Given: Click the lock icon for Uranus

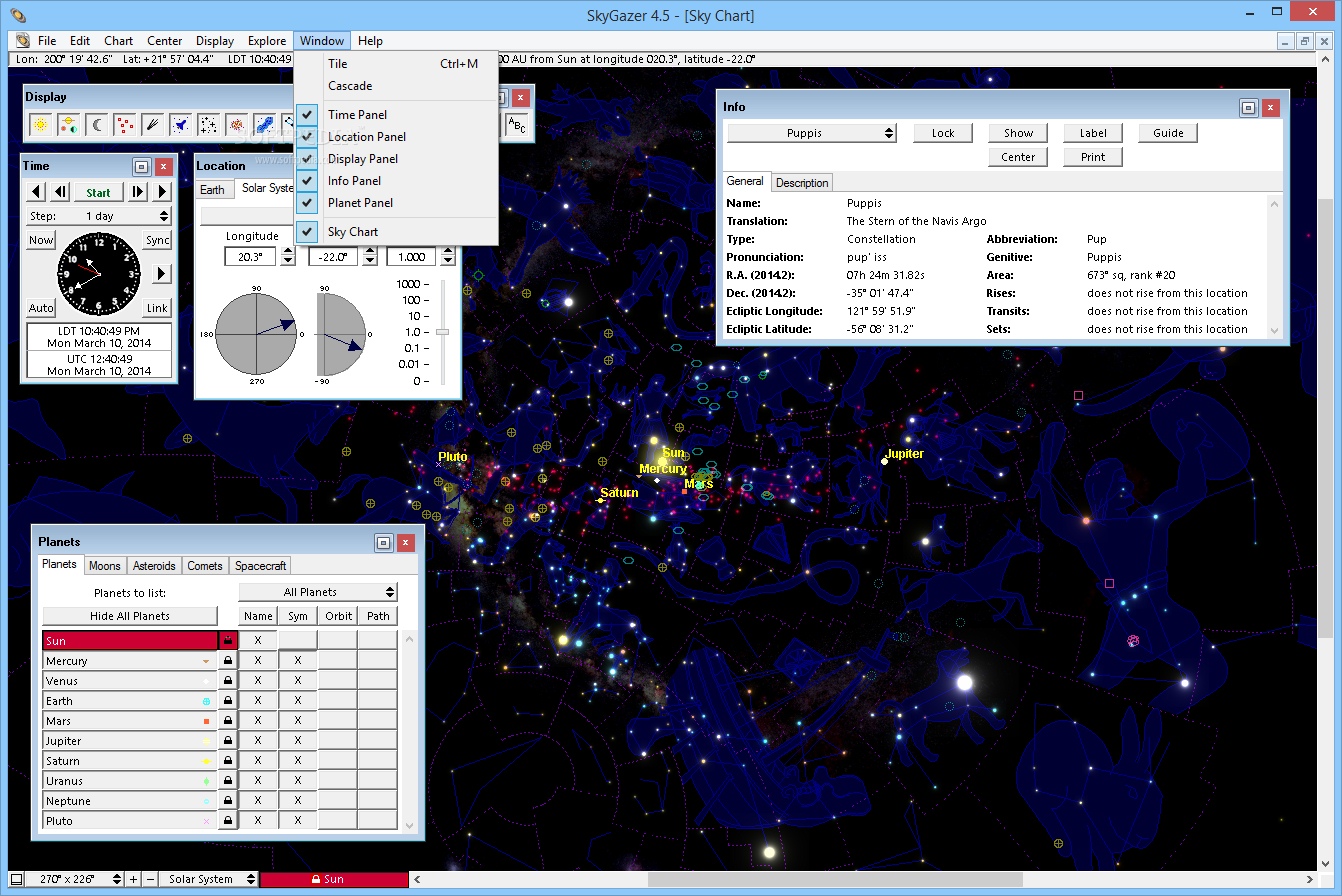Looking at the screenshot, I should [x=228, y=781].
